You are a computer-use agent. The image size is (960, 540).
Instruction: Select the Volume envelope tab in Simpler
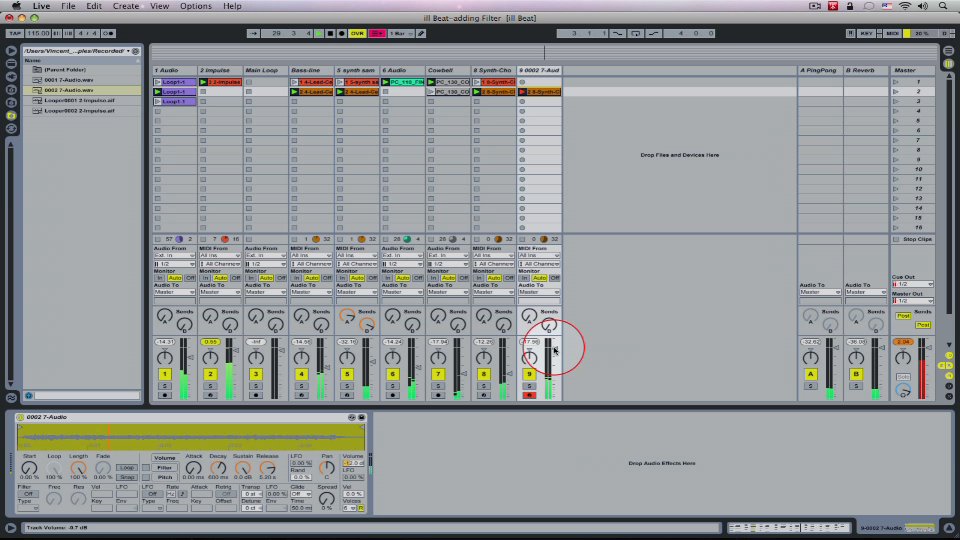click(165, 457)
